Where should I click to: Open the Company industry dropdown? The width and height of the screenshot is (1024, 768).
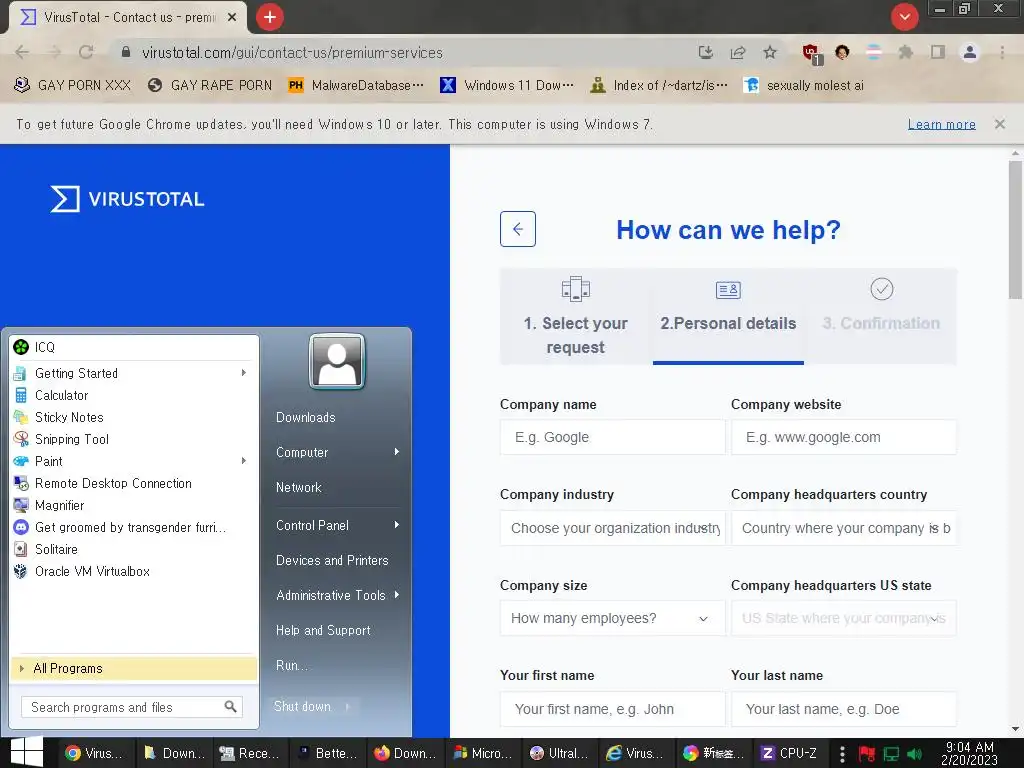point(613,528)
